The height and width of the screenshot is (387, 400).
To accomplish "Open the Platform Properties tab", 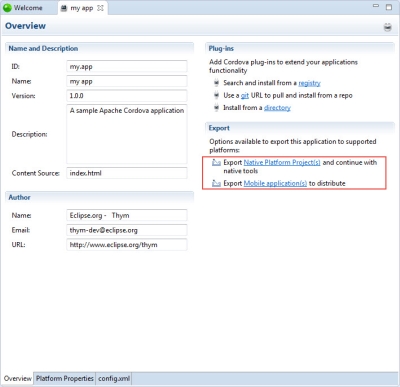I will click(65, 379).
